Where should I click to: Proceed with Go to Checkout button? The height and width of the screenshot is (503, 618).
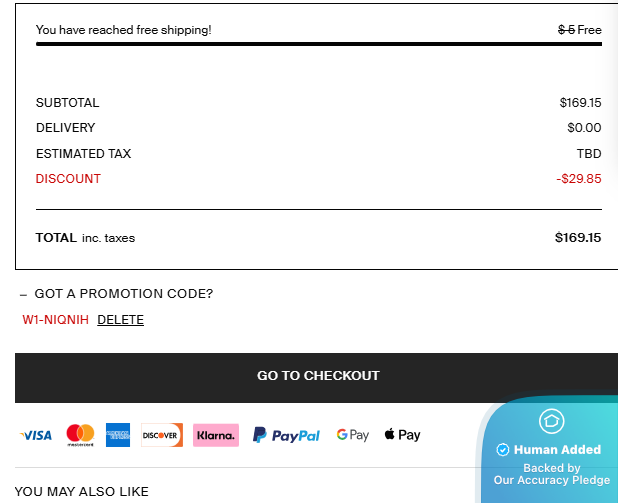pos(318,376)
